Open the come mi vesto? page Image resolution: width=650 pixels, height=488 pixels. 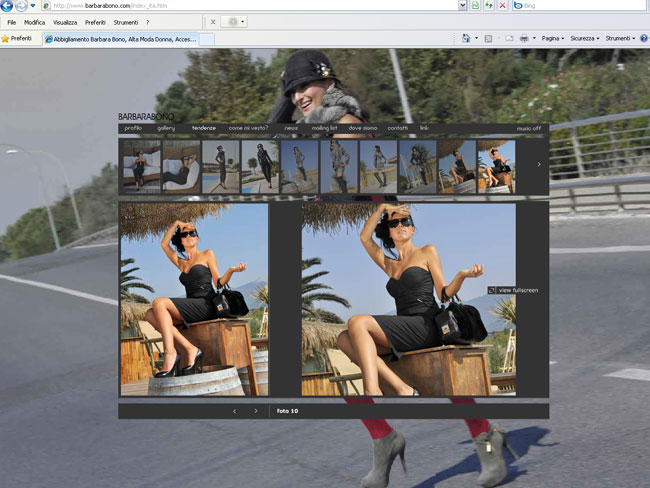[x=248, y=128]
